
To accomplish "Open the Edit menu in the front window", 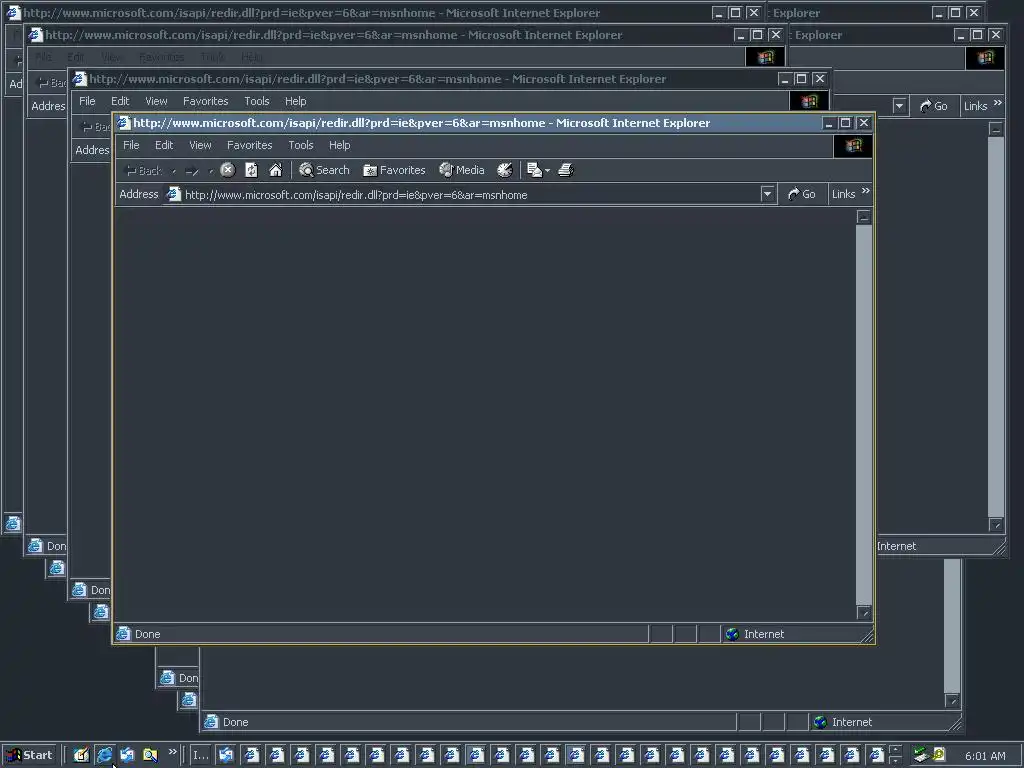I will pyautogui.click(x=164, y=145).
